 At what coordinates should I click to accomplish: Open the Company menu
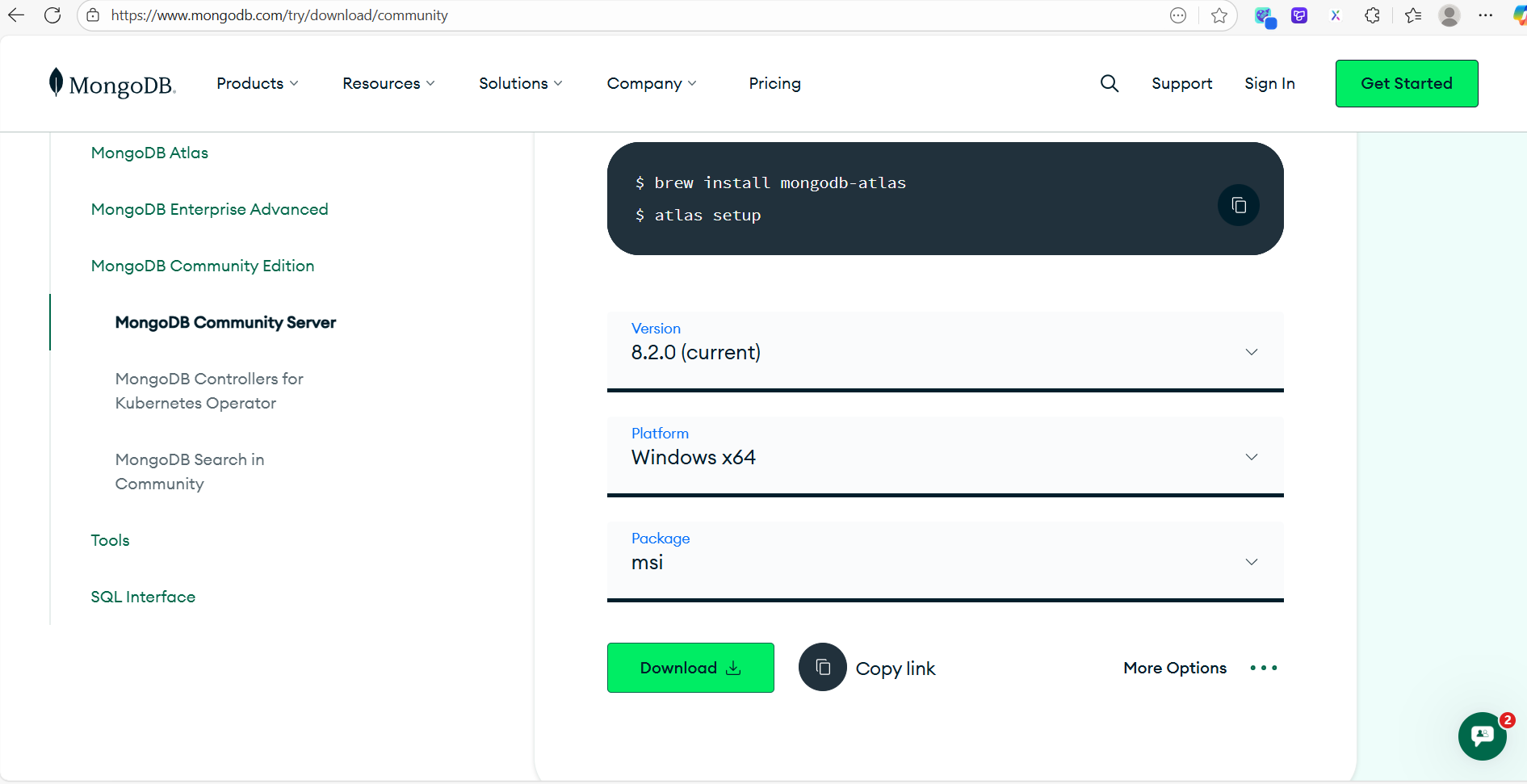pyautogui.click(x=652, y=83)
